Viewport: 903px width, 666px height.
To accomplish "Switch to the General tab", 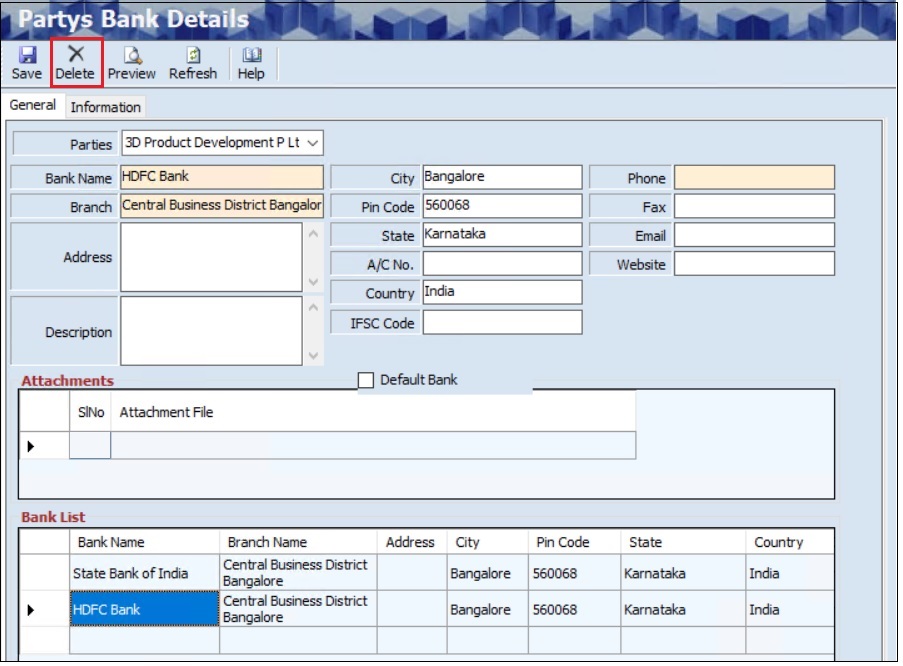I will pos(33,105).
